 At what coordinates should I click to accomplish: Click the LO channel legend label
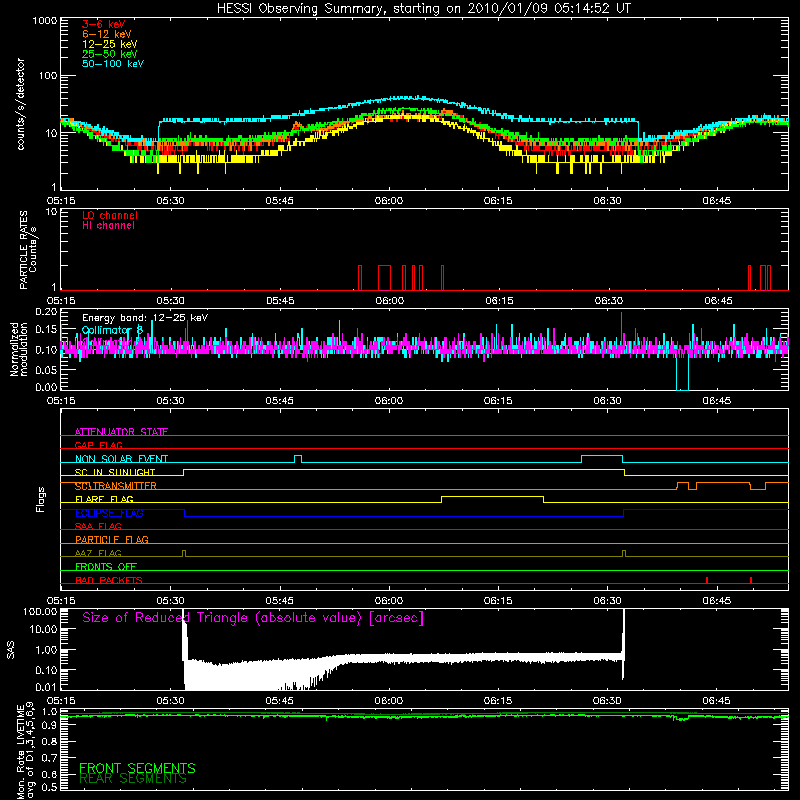coord(110,215)
